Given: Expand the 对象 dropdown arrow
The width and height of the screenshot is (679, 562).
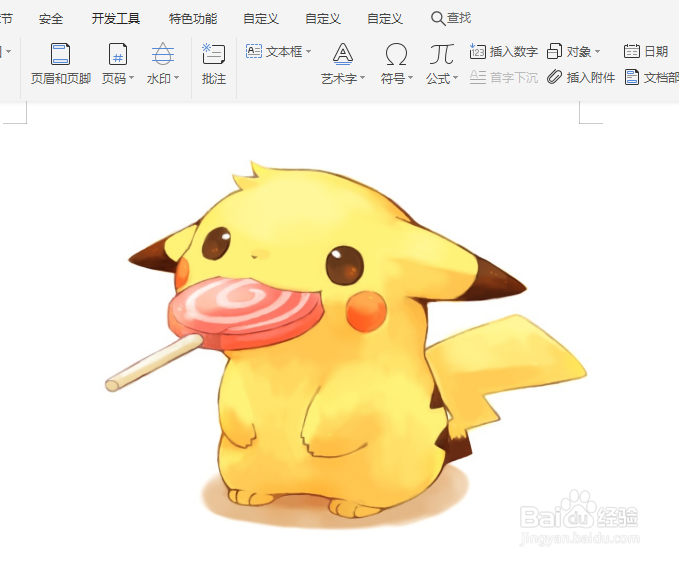Looking at the screenshot, I should tap(598, 52).
